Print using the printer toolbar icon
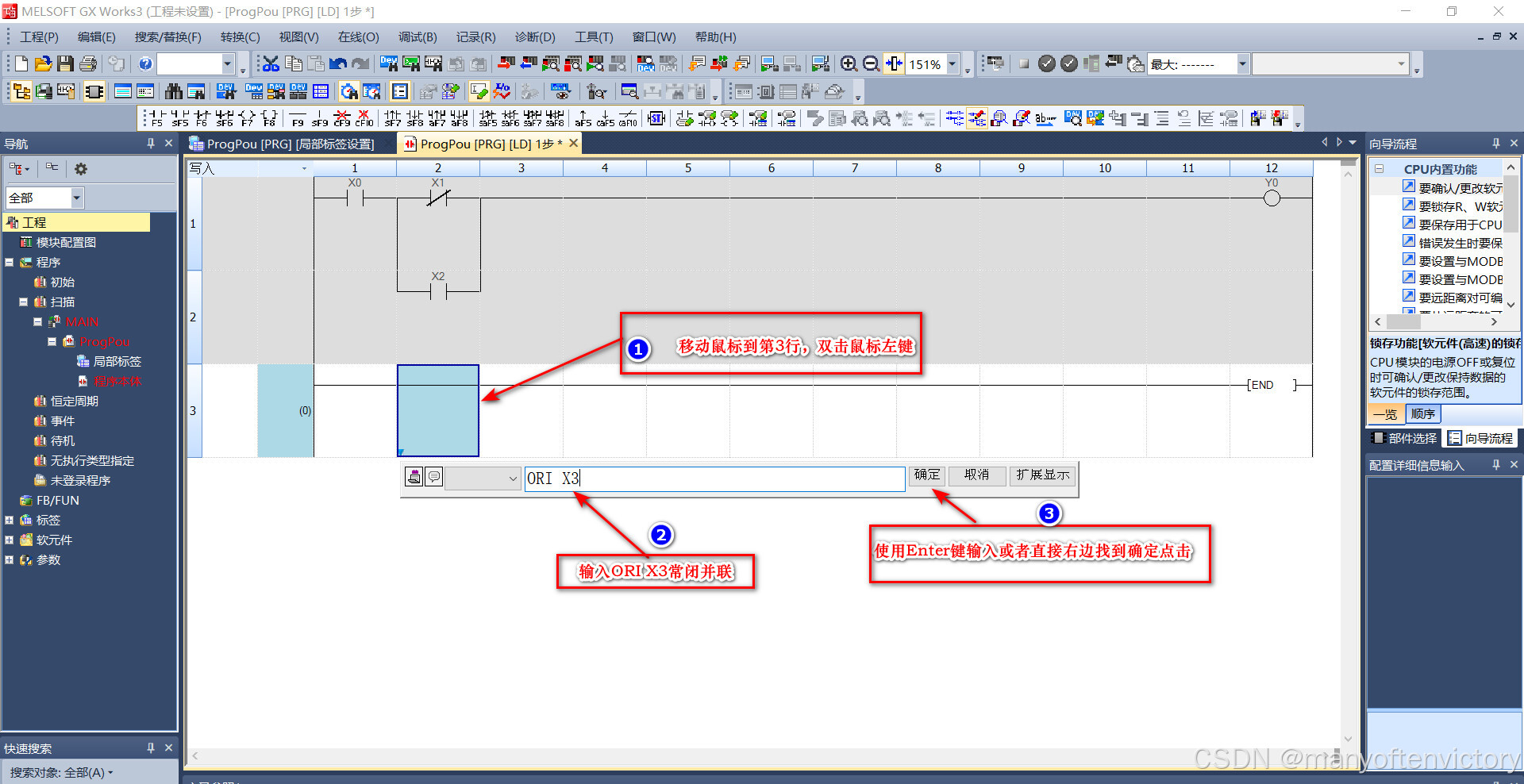The image size is (1524, 784). click(88, 64)
